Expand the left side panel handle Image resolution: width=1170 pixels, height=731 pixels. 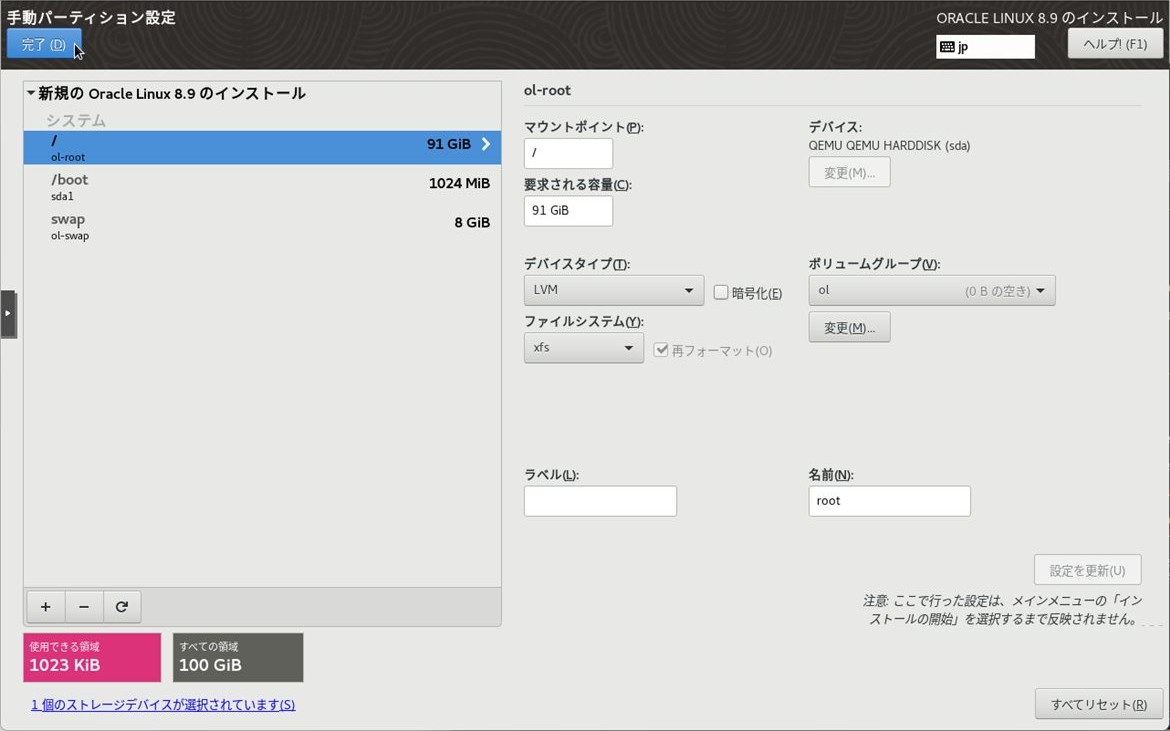[x=7, y=313]
